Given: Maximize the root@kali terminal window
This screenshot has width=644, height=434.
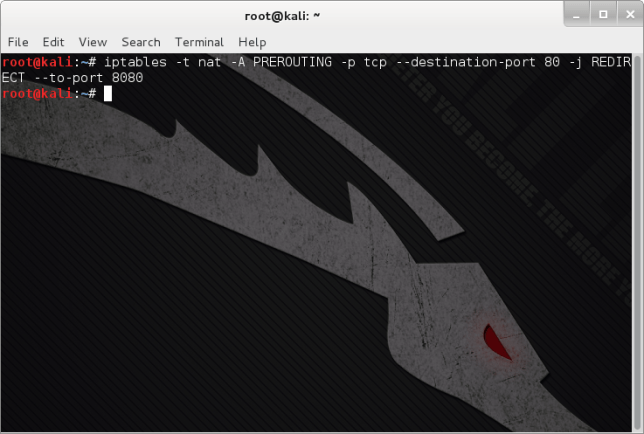Looking at the screenshot, I should point(603,14).
